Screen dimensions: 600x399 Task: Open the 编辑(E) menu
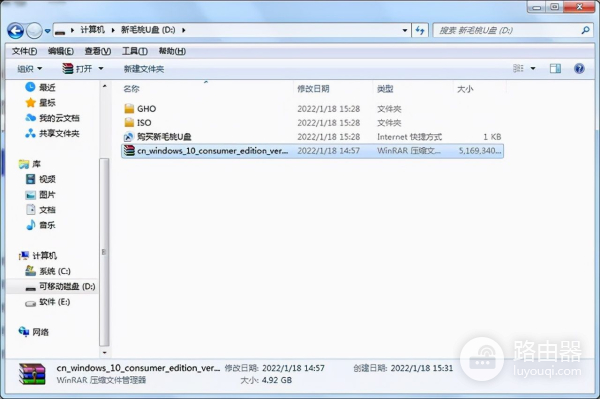(61, 51)
